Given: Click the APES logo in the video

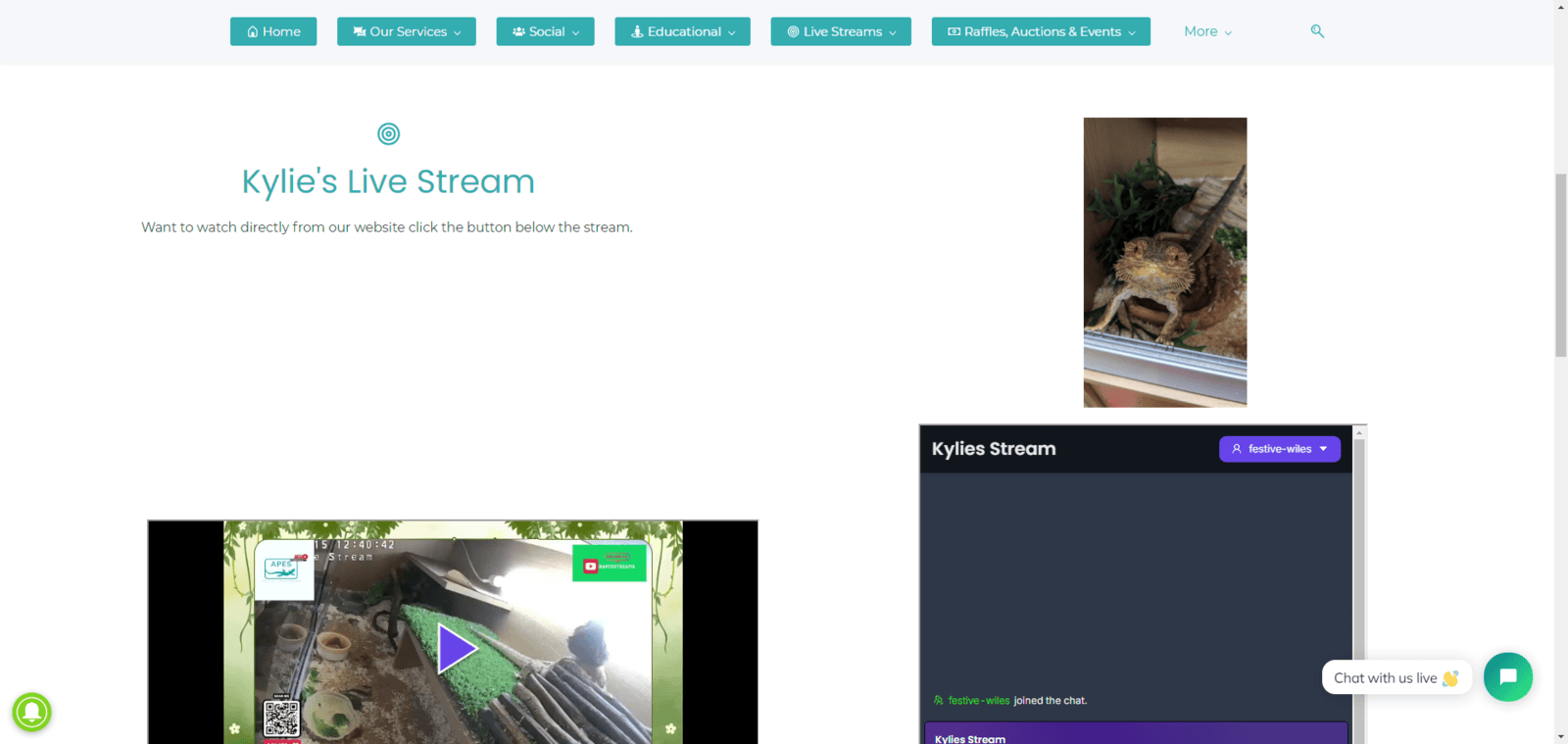Looking at the screenshot, I should point(283,569).
